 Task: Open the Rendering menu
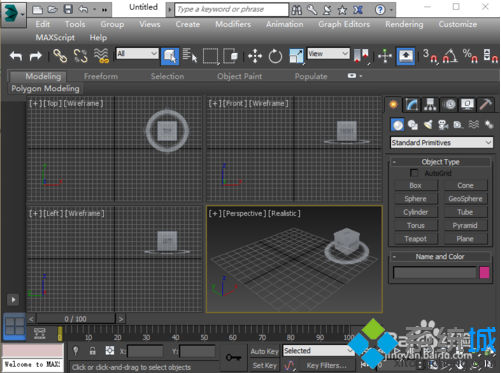[404, 24]
